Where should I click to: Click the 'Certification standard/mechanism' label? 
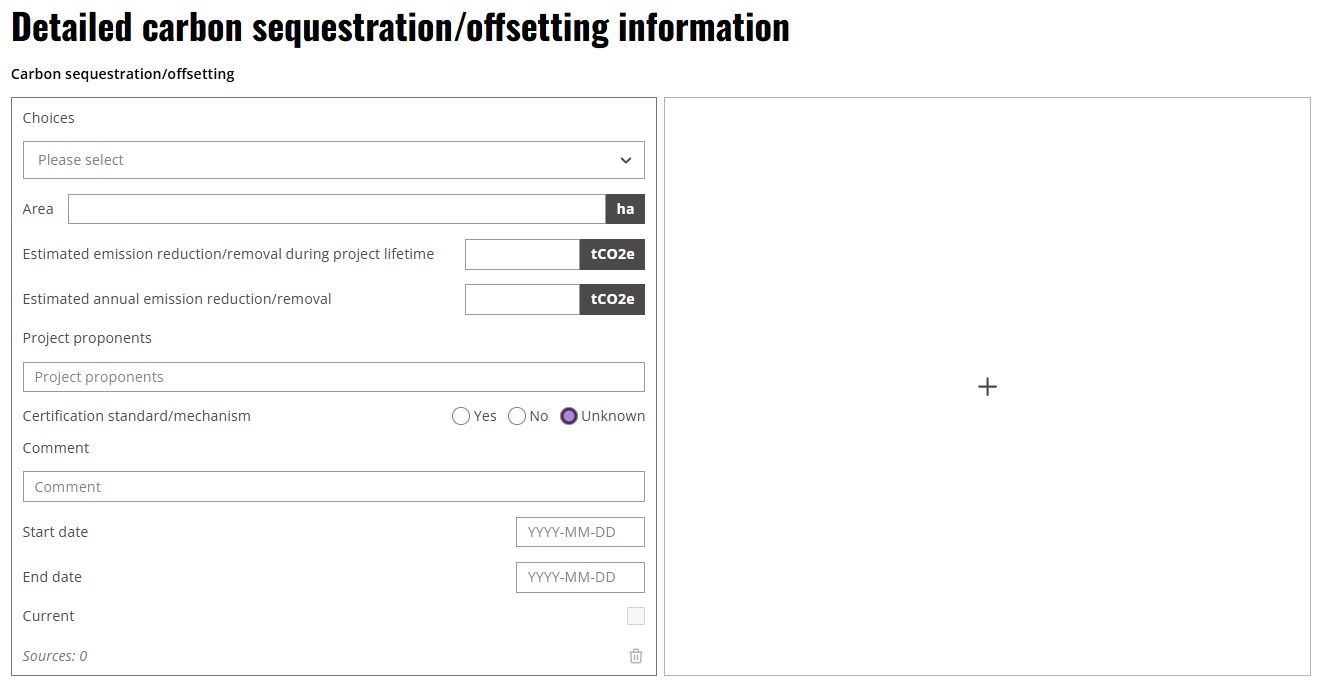click(137, 416)
